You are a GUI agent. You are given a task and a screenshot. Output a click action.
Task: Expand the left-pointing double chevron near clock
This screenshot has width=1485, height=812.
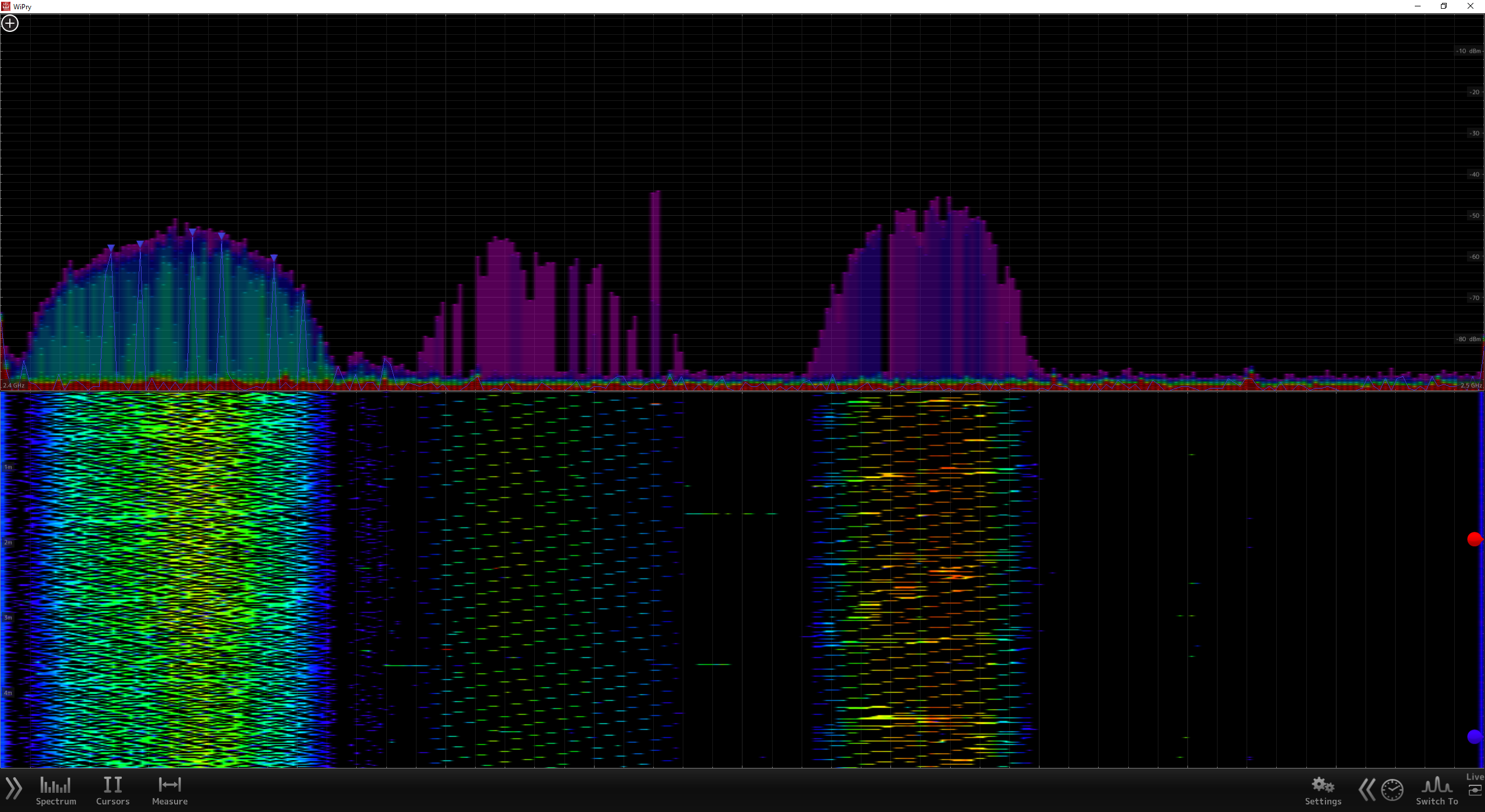1367,789
